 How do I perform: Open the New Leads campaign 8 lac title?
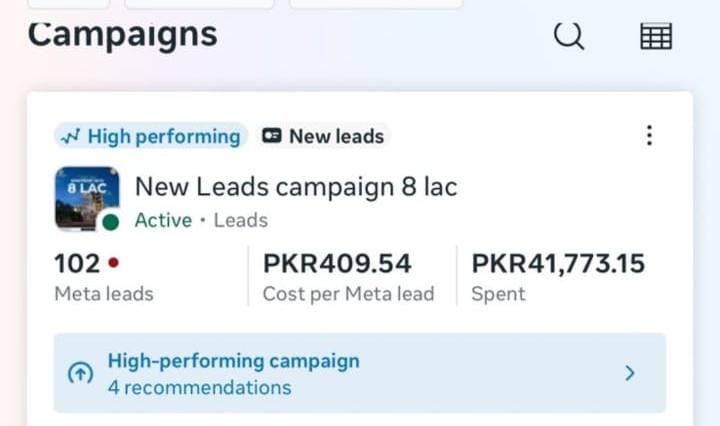click(295, 187)
